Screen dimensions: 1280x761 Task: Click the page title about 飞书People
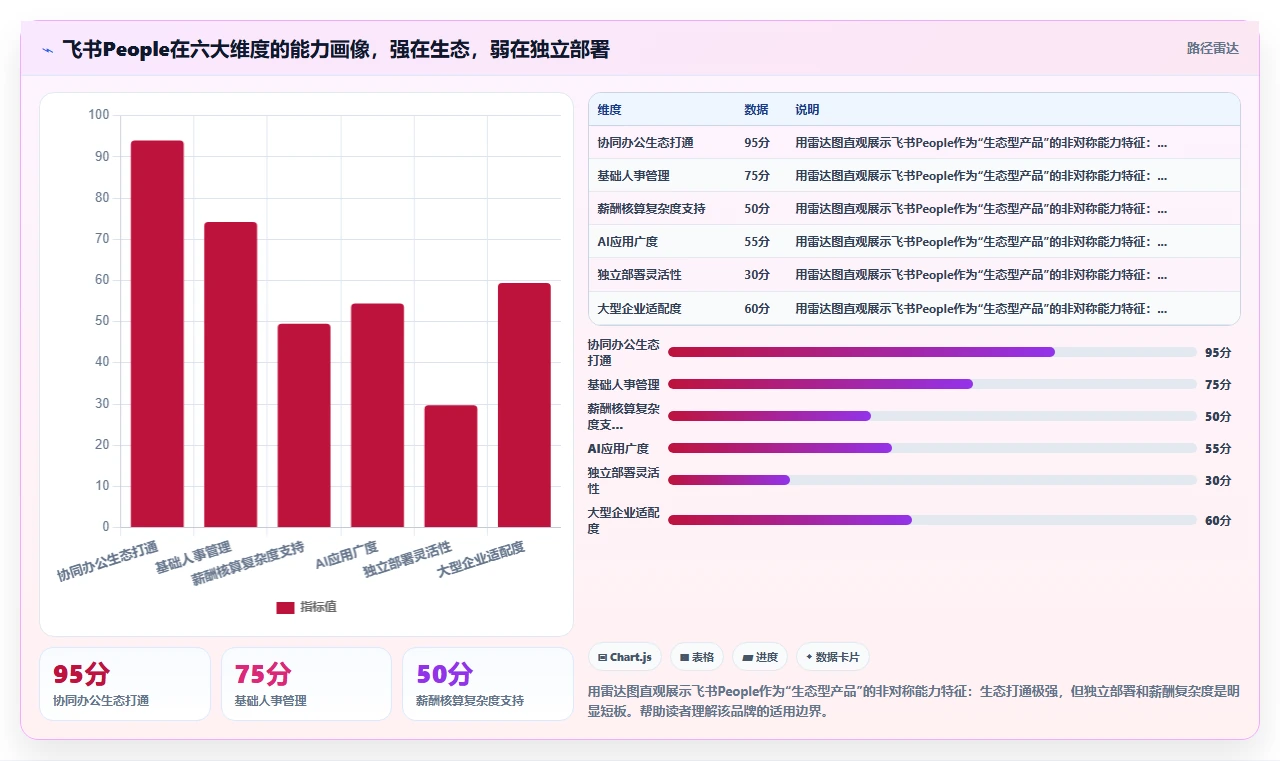click(x=336, y=50)
